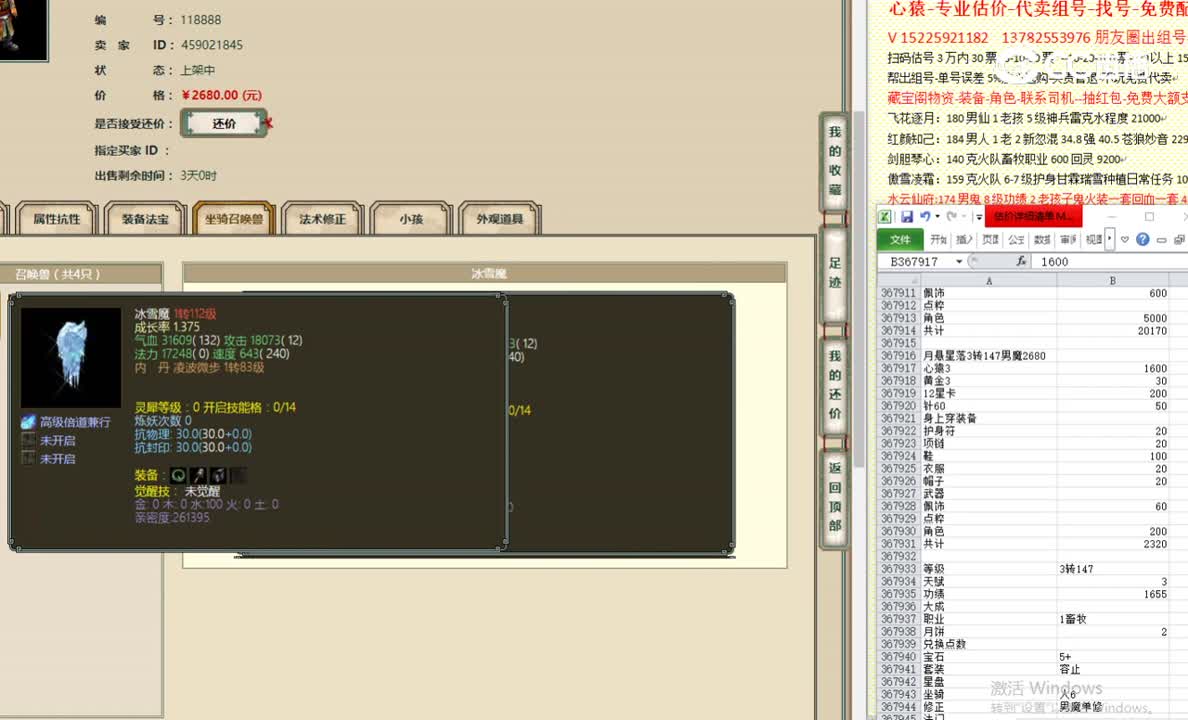Viewport: 1188px width, 720px height.
Task: Select row header 367917
Action: [899, 368]
